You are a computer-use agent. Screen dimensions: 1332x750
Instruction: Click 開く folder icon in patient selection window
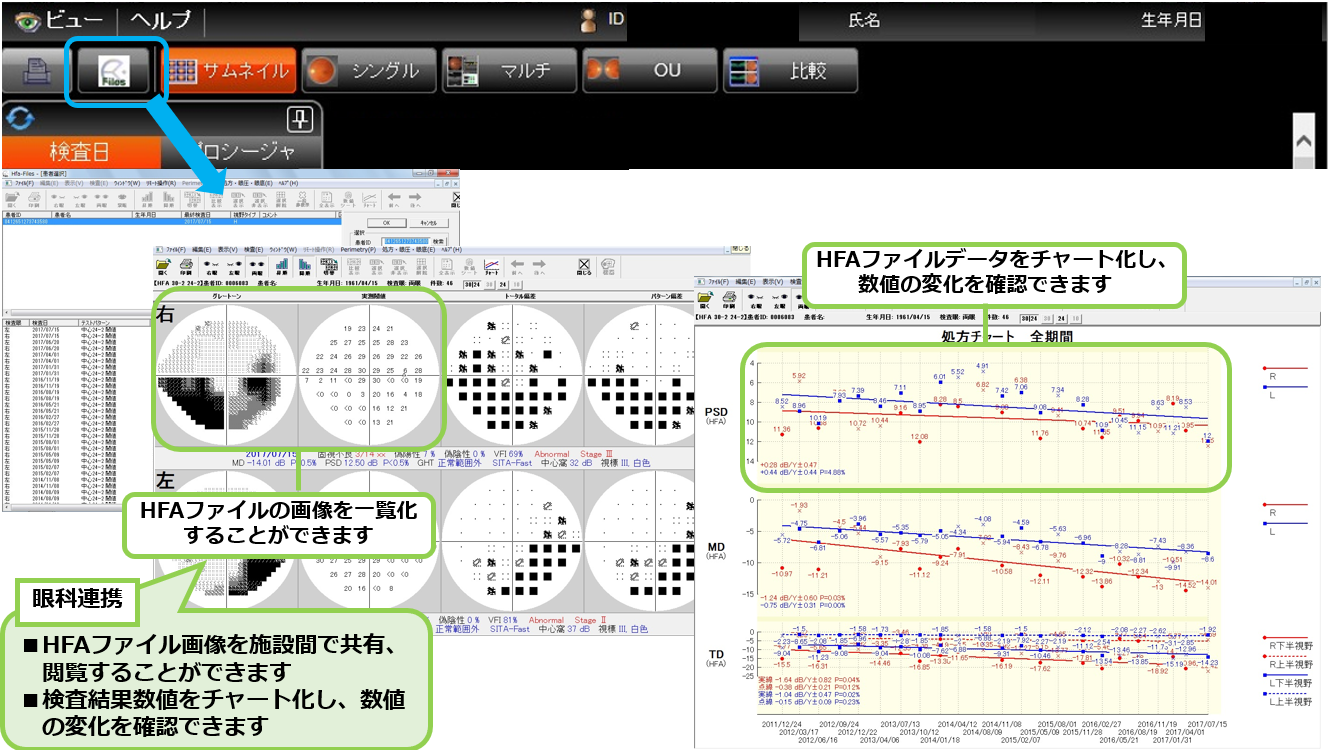pos(11,200)
